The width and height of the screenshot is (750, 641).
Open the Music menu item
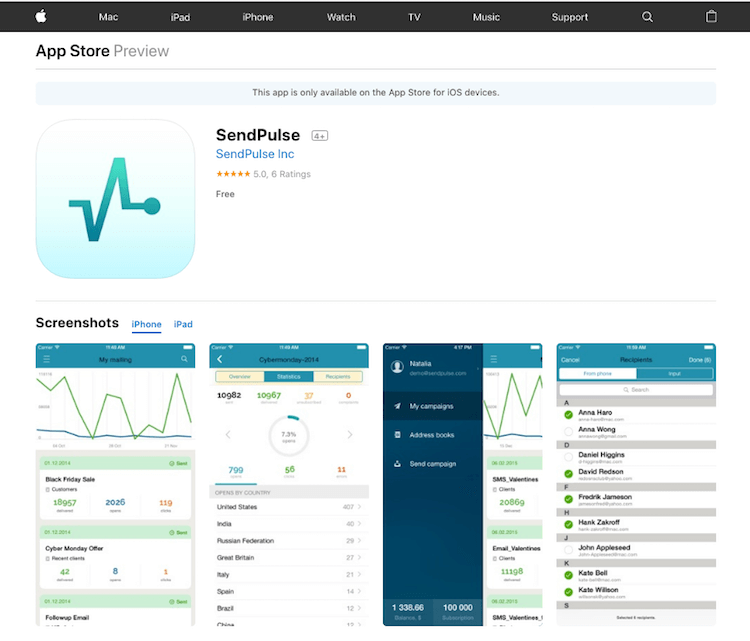[486, 17]
